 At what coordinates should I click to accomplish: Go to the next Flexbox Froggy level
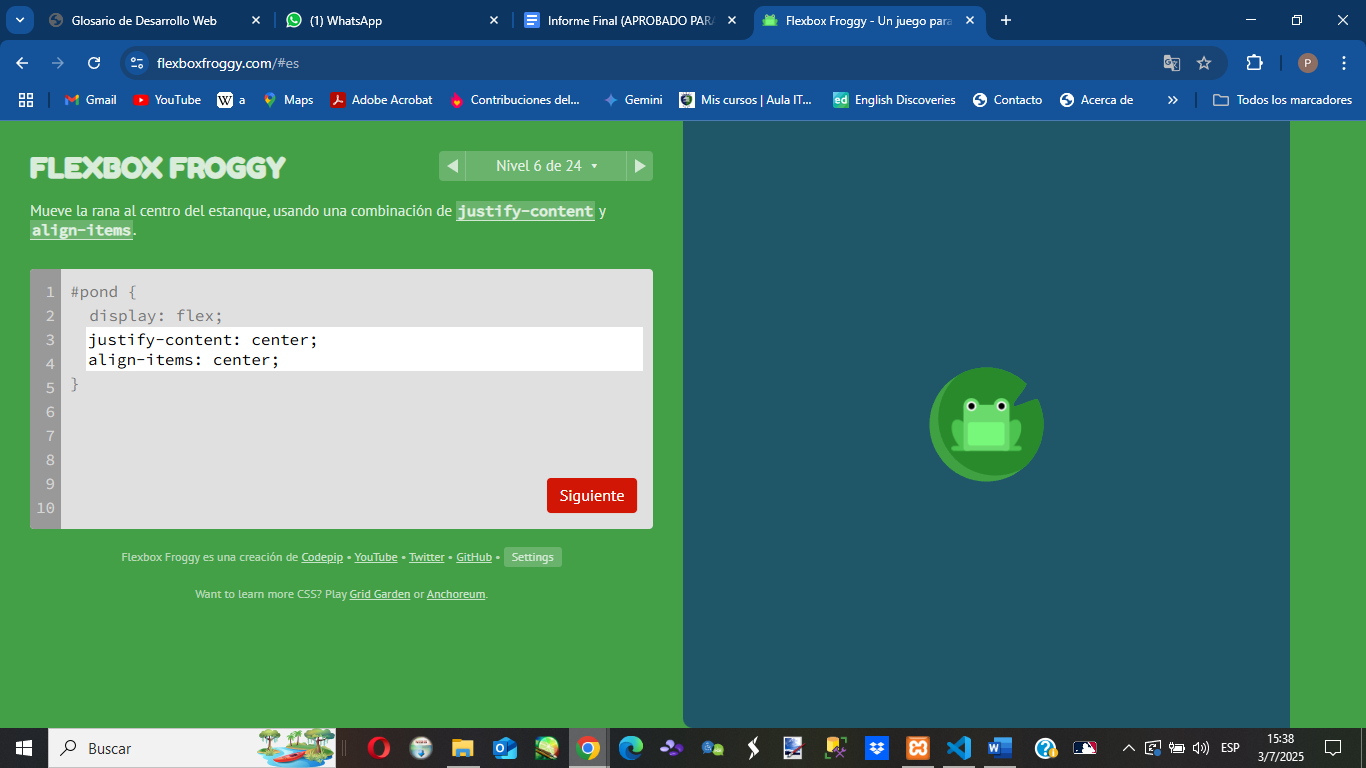[x=640, y=166]
